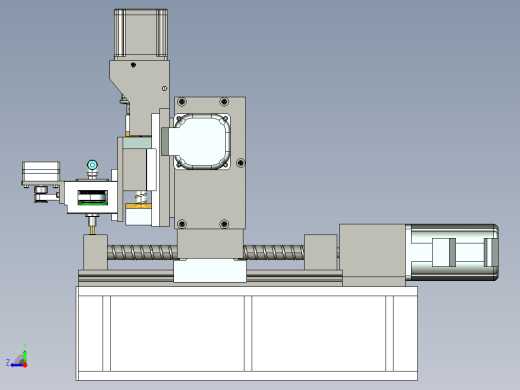
Task: Select the pale green block on the Z slide
Action: 137,143
